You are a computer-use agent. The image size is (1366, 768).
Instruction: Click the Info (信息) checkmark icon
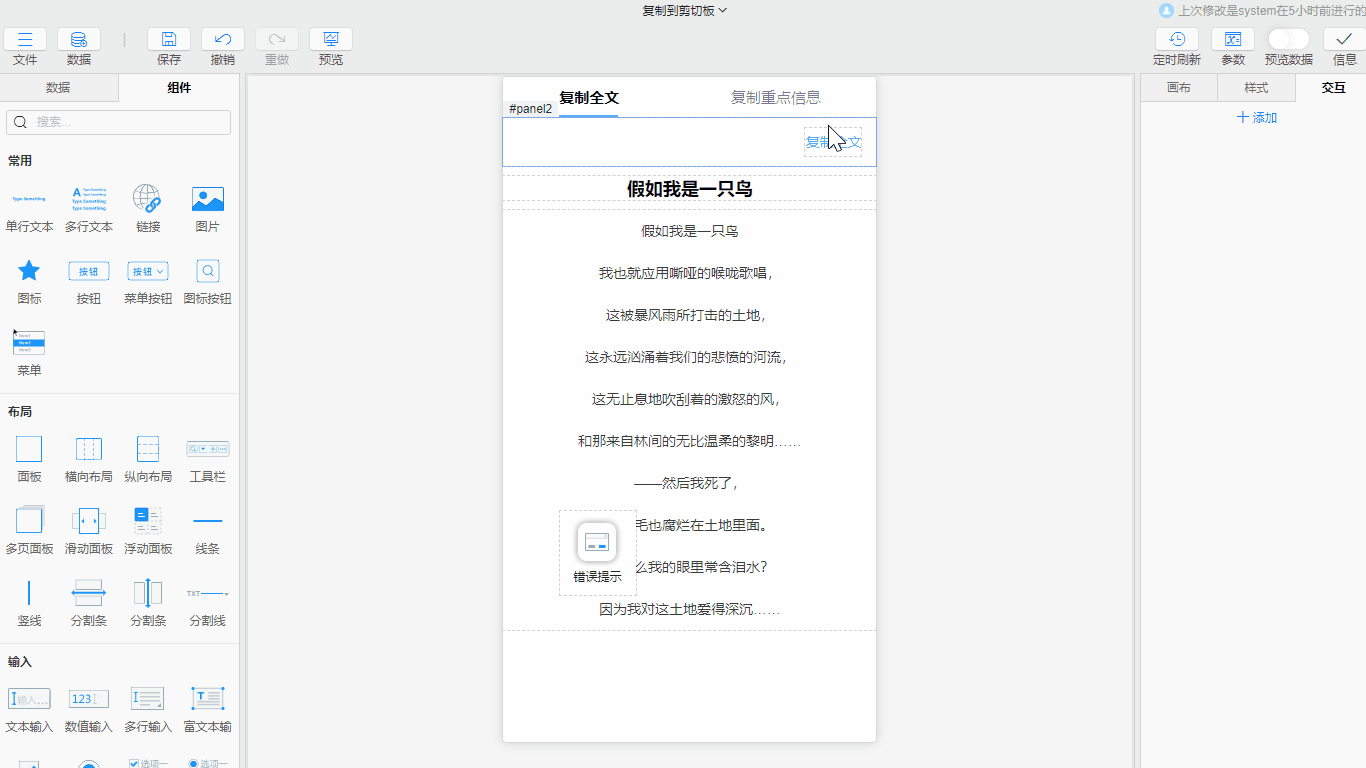(1344, 40)
